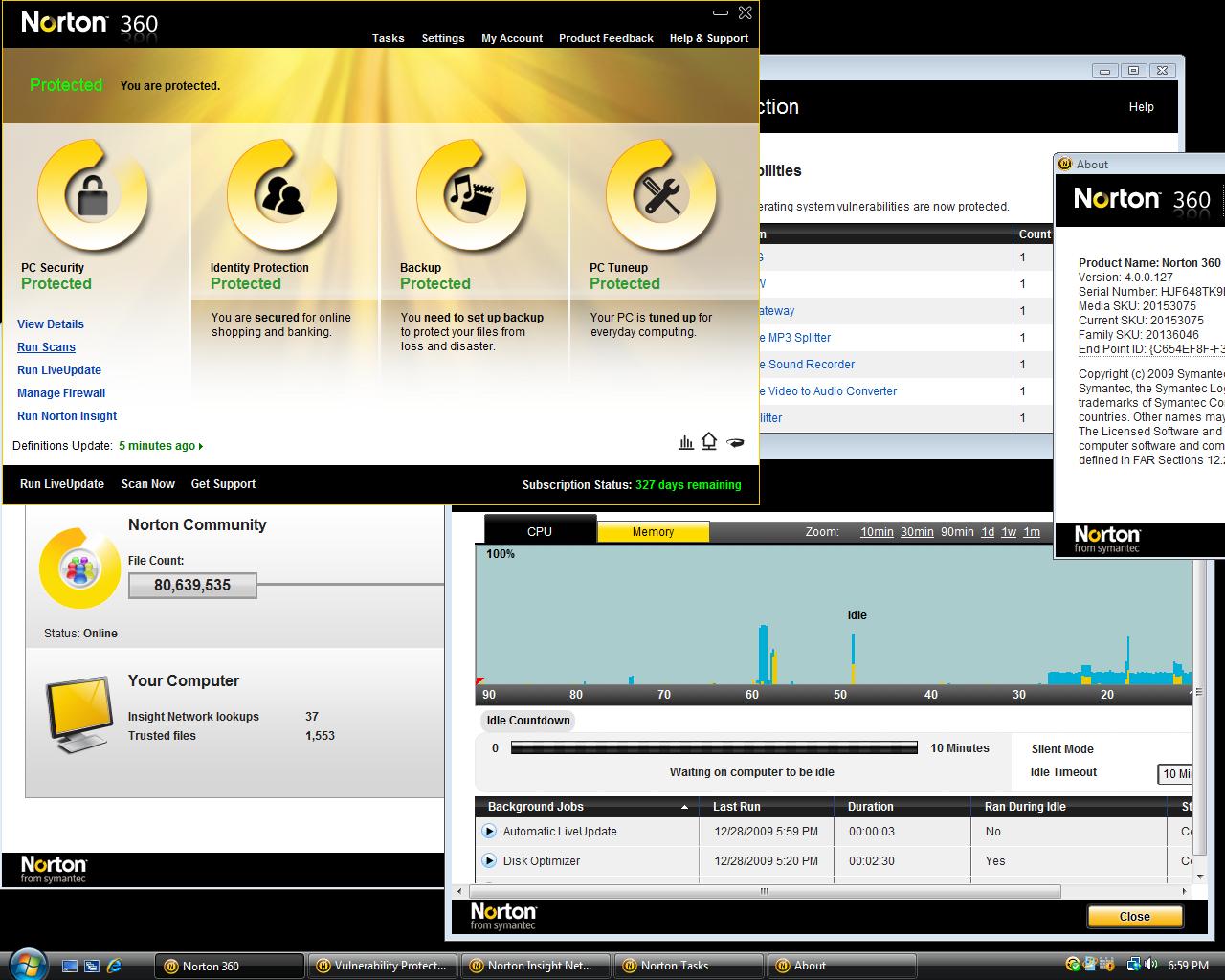Click the volume icon in system tray
Image resolution: width=1225 pixels, height=980 pixels.
1152,965
